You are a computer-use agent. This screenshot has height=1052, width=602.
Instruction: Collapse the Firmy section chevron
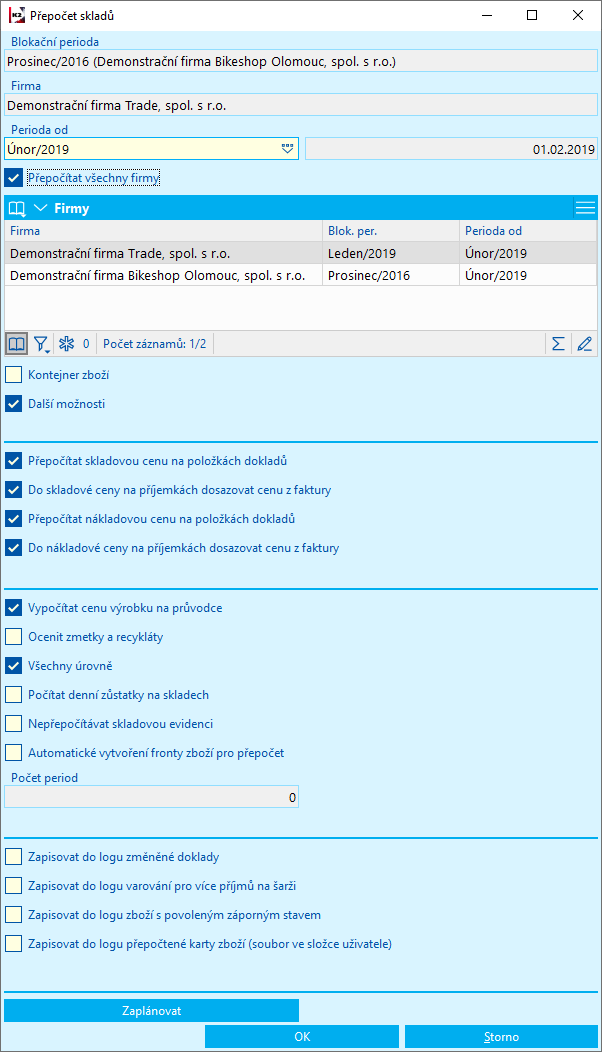pos(40,209)
